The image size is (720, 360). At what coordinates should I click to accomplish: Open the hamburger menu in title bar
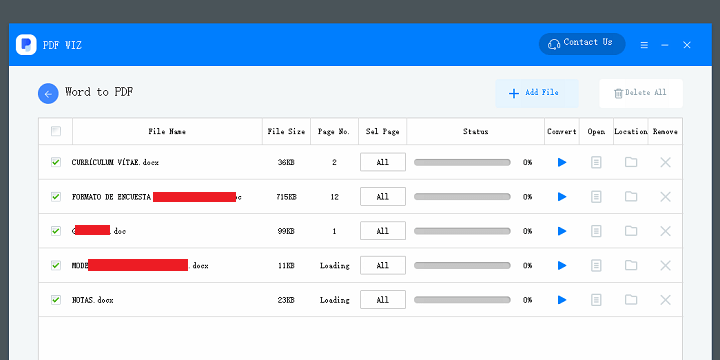[x=644, y=45]
